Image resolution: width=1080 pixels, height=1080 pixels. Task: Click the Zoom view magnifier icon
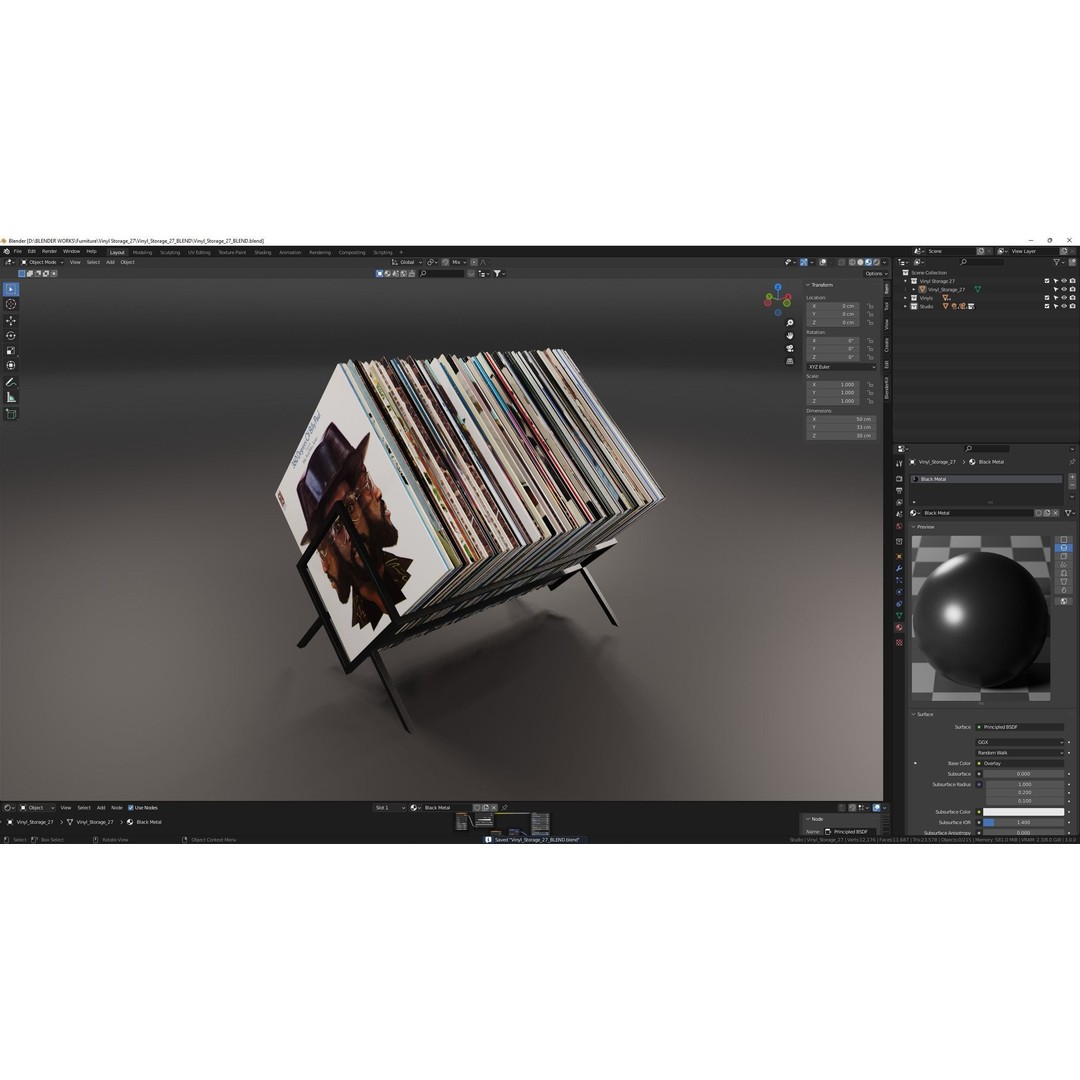[x=790, y=323]
